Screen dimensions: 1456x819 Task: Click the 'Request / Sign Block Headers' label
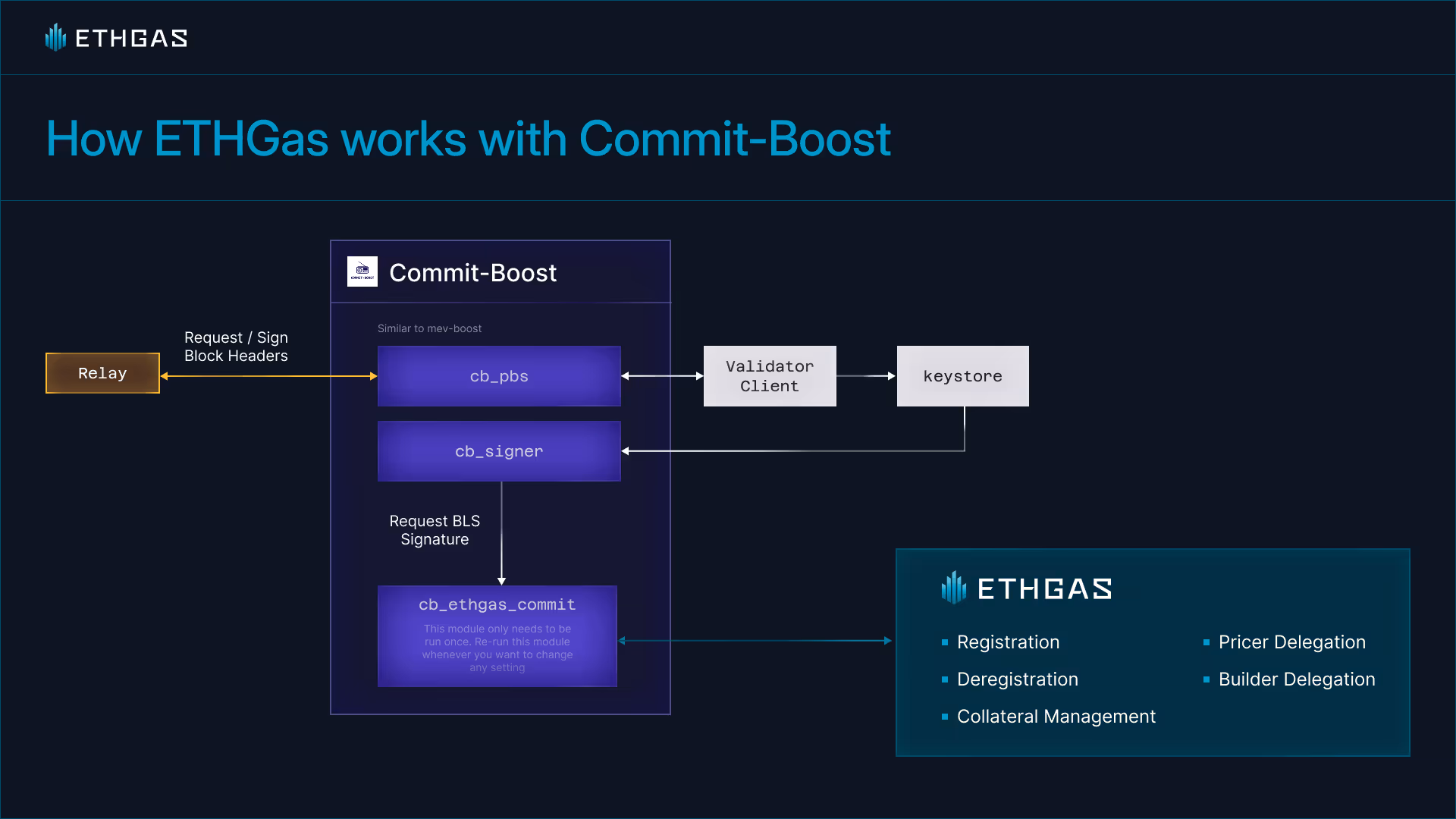coord(236,347)
